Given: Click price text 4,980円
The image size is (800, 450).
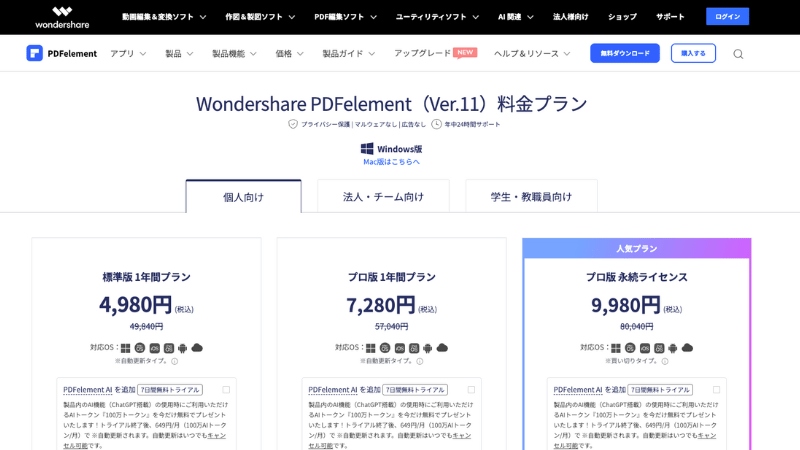Looking at the screenshot, I should coord(136,305).
